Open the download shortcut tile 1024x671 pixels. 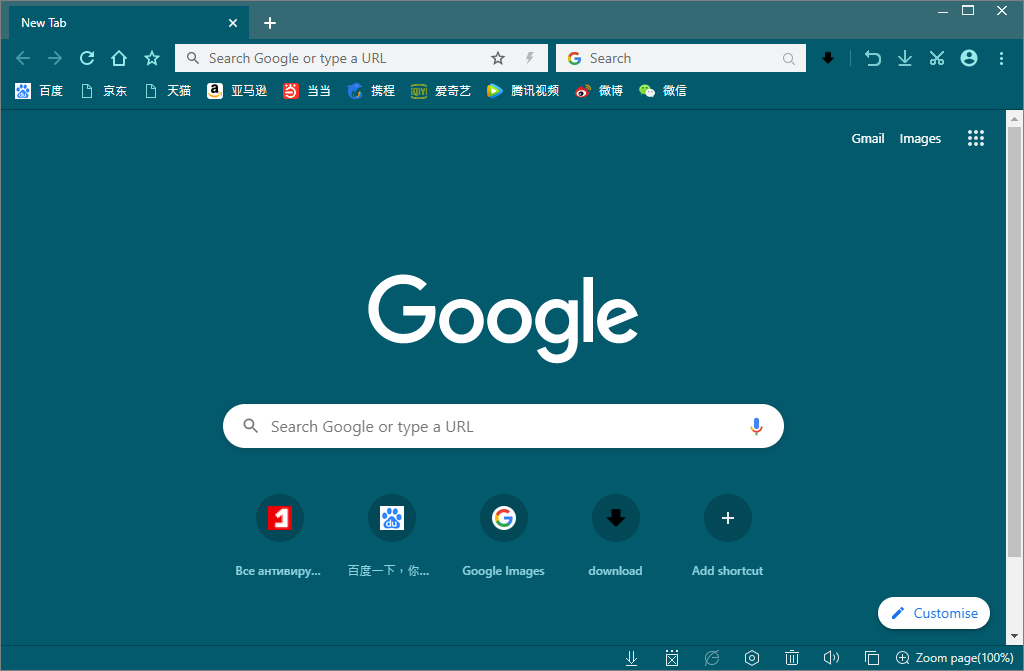[615, 536]
